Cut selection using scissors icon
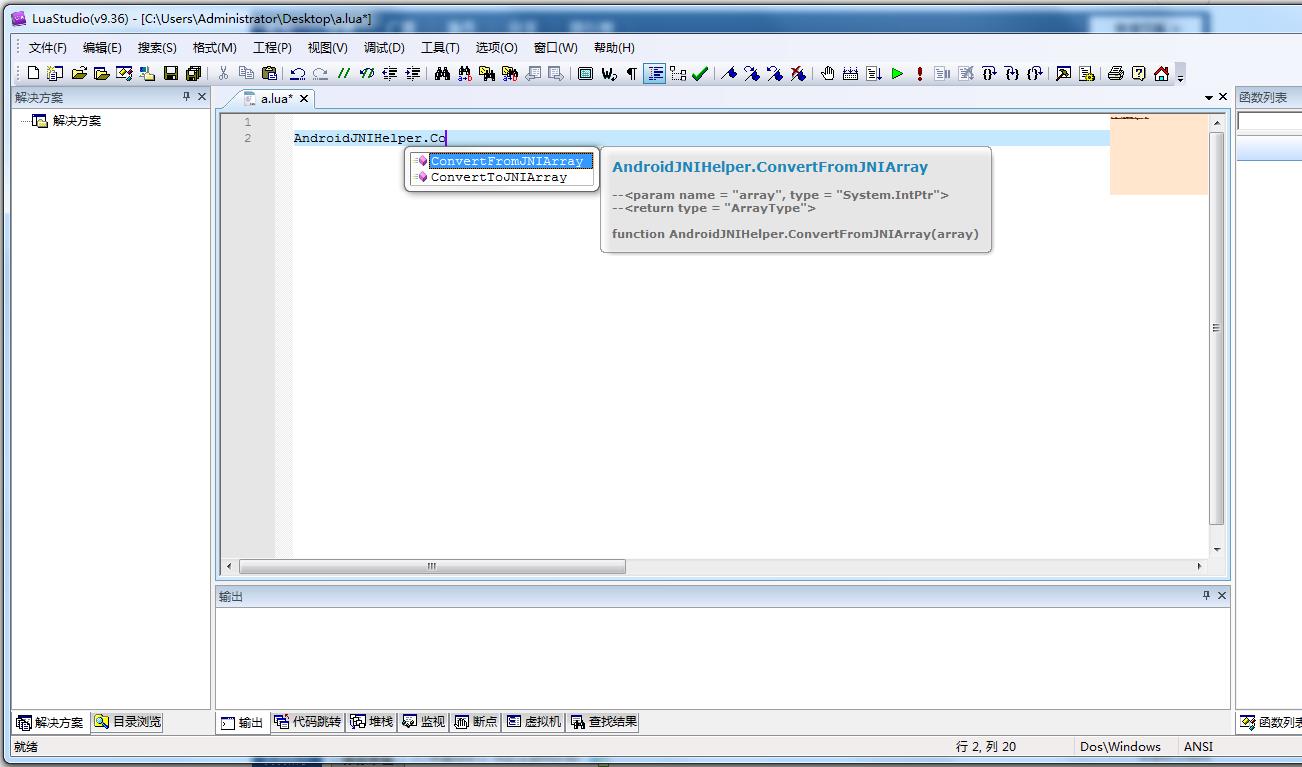1302x767 pixels. click(223, 73)
